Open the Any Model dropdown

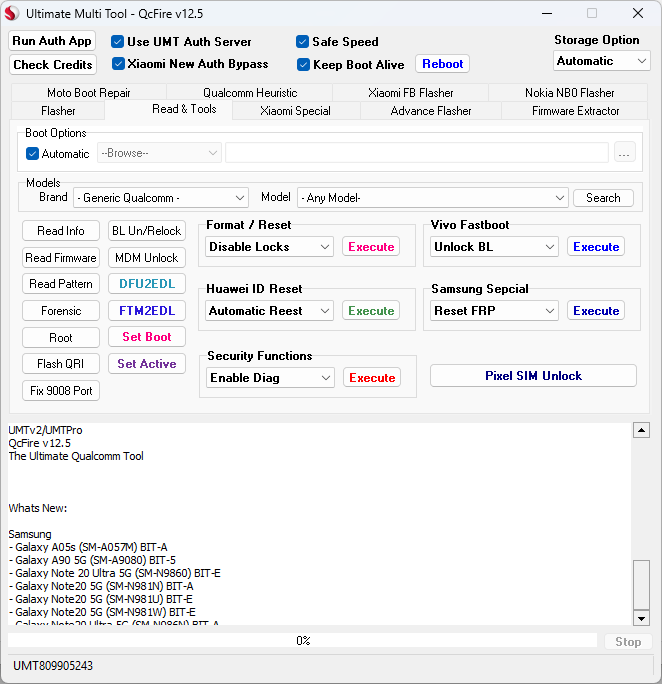coord(433,198)
